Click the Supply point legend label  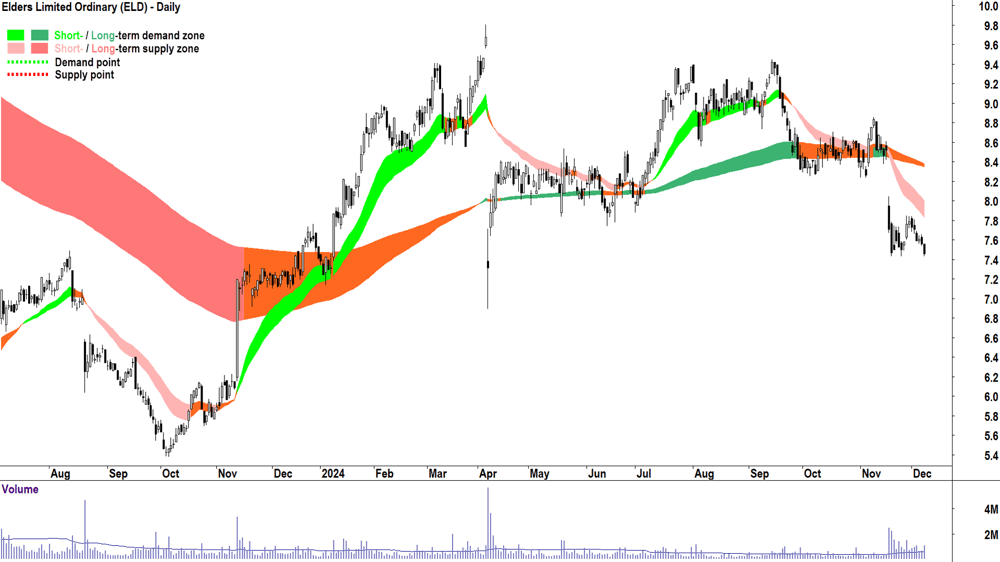point(84,75)
